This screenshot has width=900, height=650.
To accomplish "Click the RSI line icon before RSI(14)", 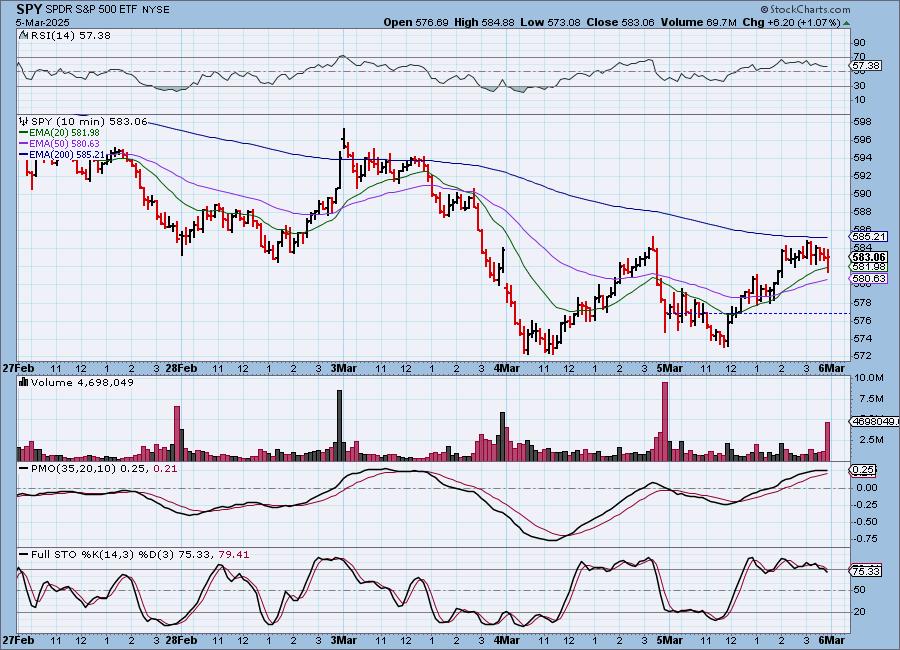I will coord(24,35).
